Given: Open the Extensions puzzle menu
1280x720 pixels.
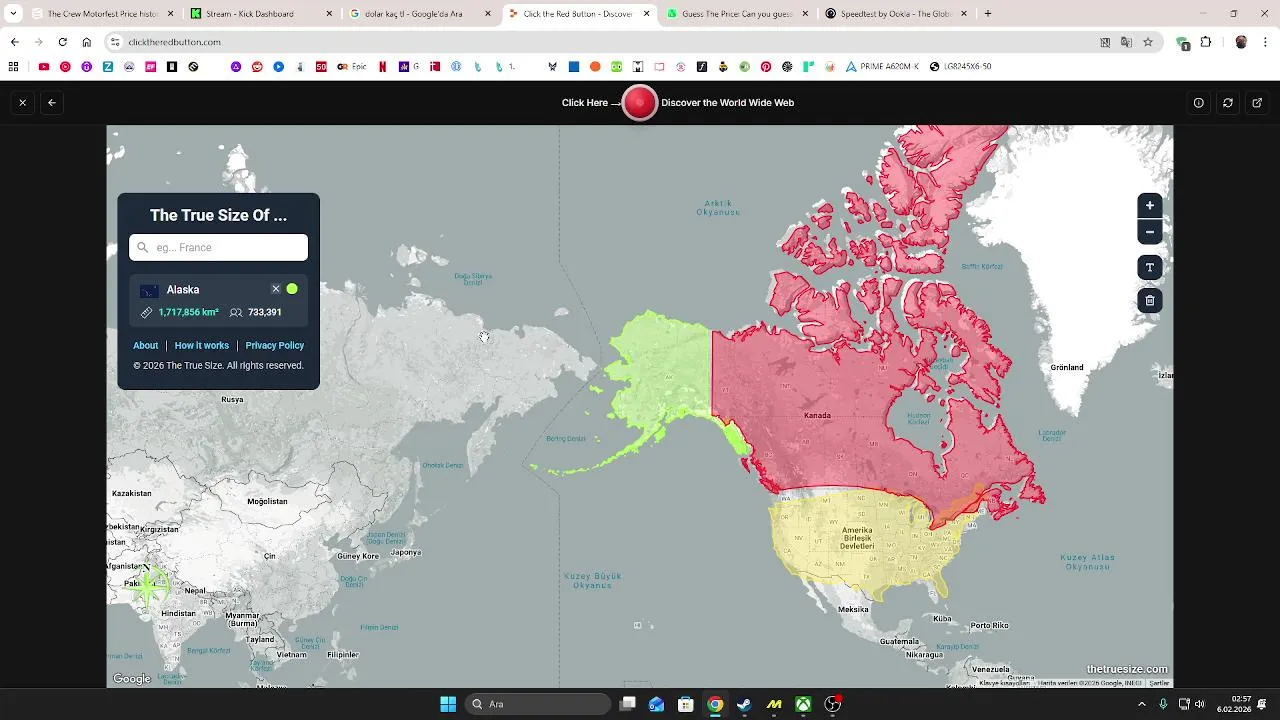Looking at the screenshot, I should [x=1206, y=42].
